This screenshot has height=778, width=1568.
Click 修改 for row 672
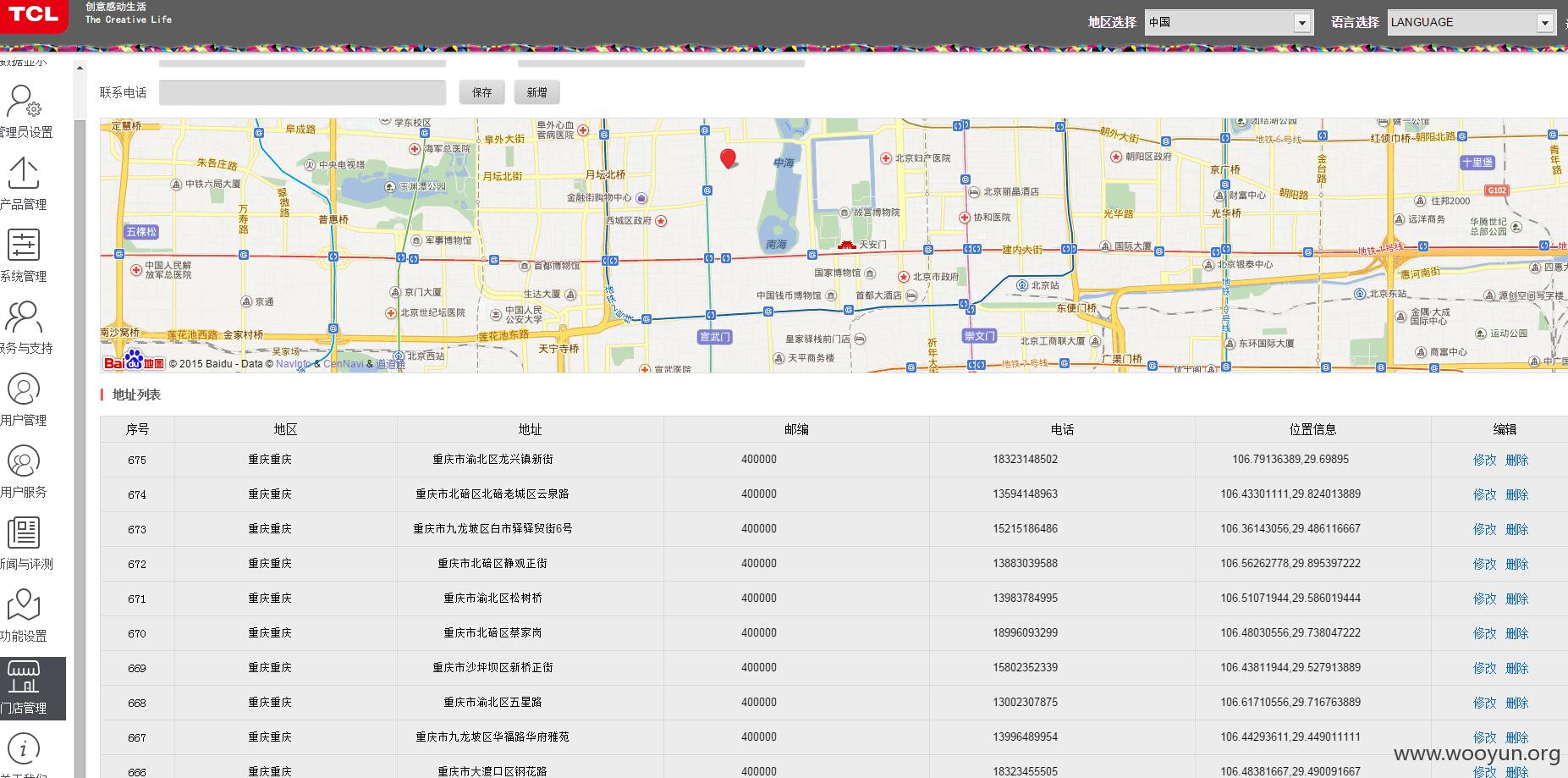click(x=1485, y=564)
